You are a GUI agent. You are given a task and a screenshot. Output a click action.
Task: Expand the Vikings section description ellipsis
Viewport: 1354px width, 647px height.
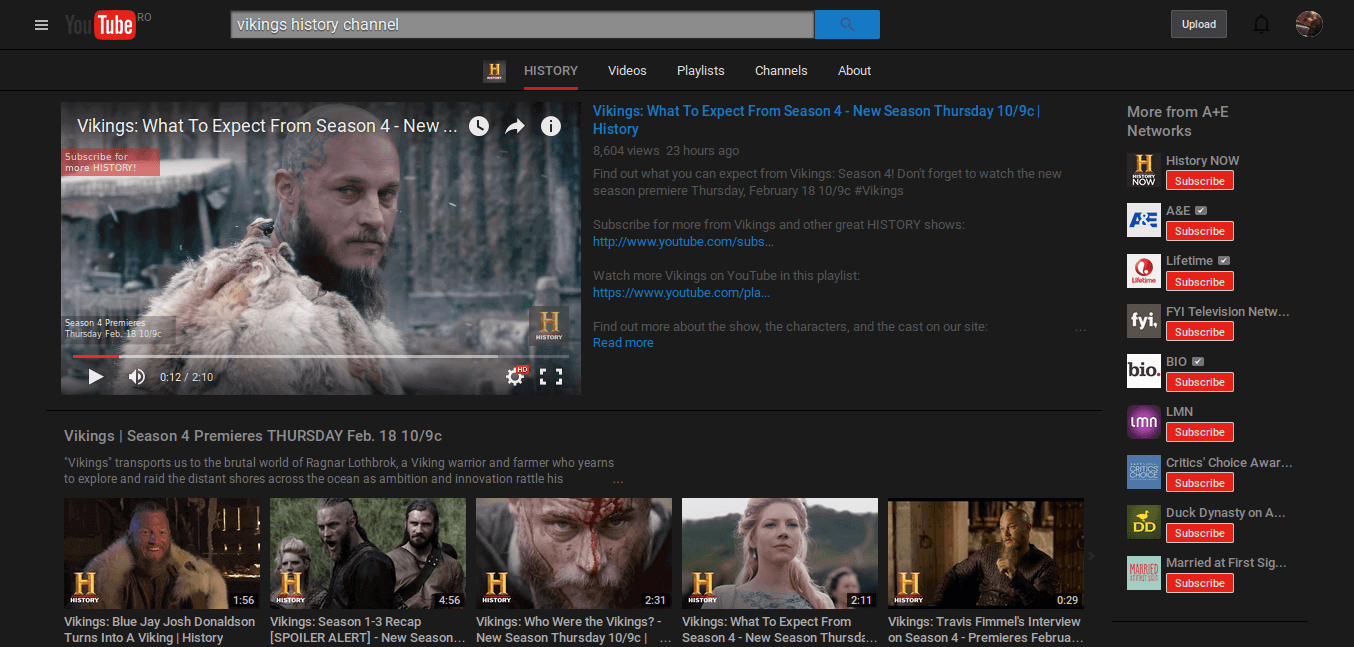618,479
